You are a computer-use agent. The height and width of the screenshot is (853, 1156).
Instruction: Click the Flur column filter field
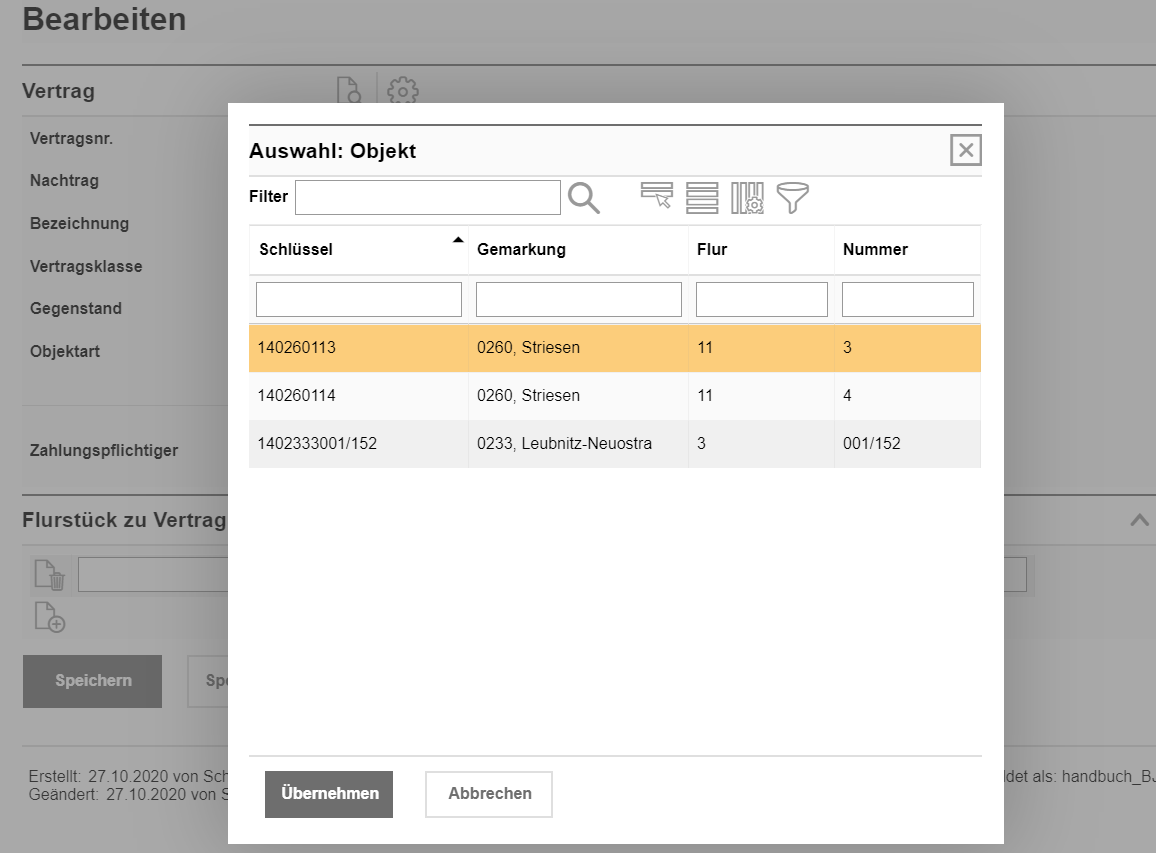click(x=761, y=299)
